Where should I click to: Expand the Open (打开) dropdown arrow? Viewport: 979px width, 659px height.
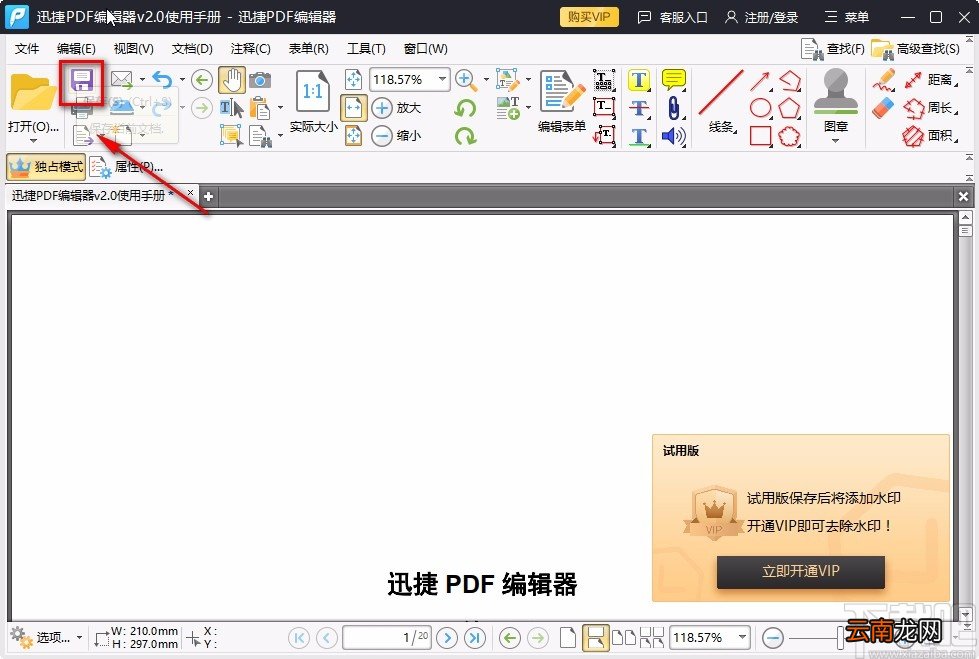[x=33, y=141]
